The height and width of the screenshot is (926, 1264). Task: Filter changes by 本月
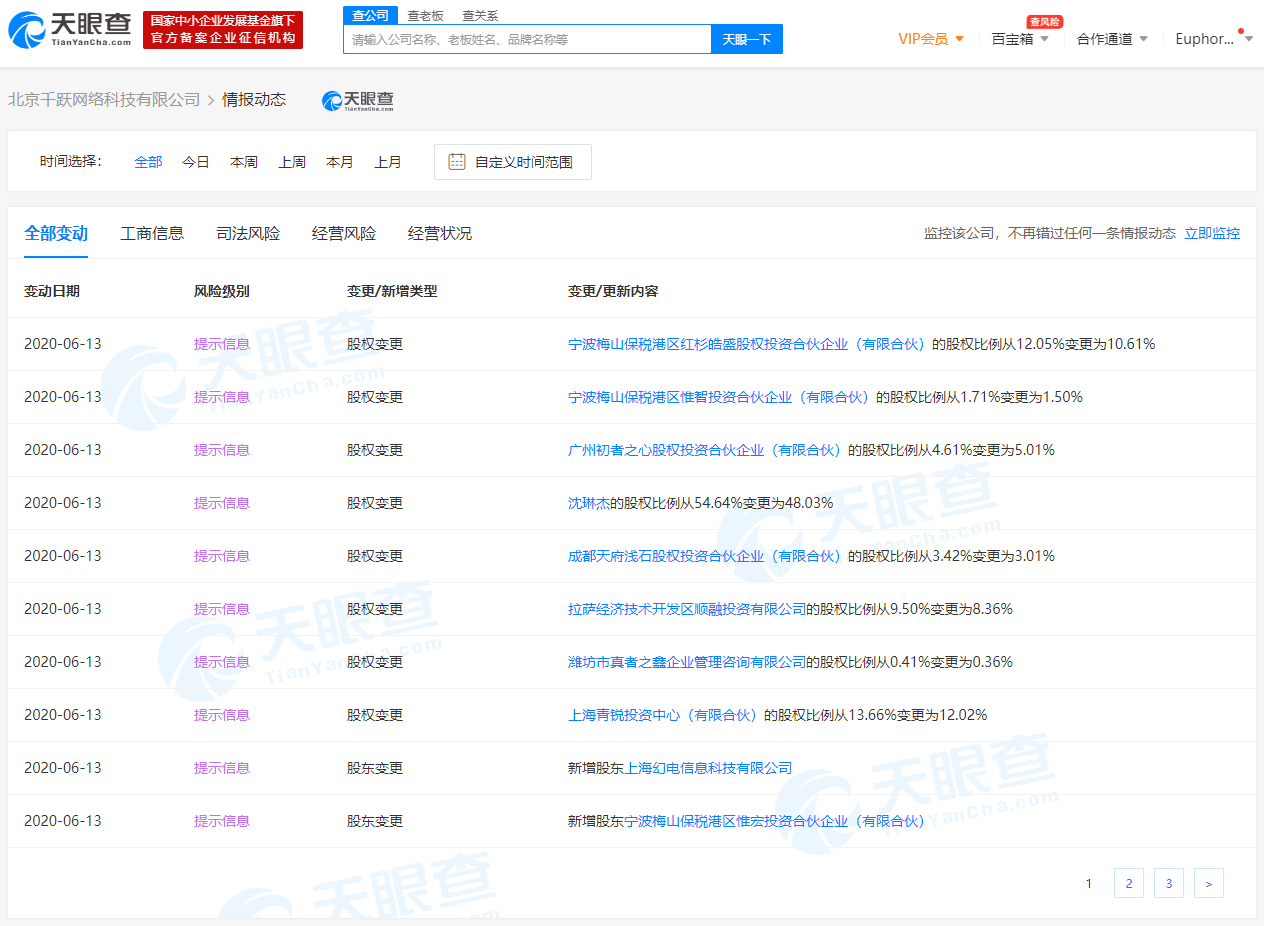(340, 161)
